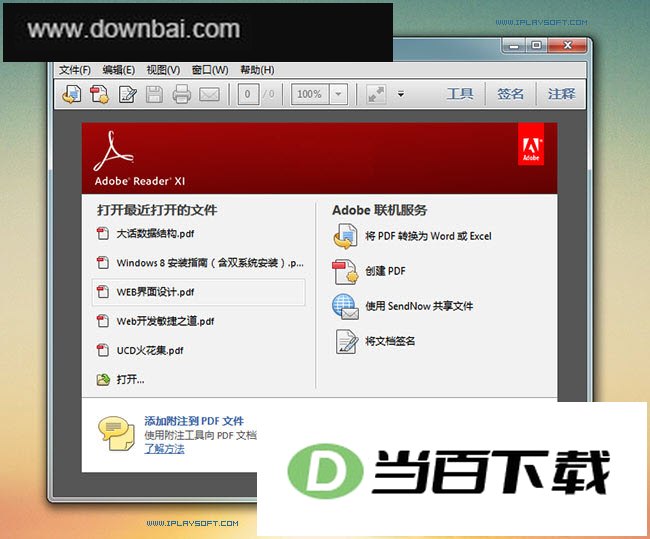The width and height of the screenshot is (650, 539).
Task: Click the PDF icon beside UCD火花集.pdf
Action: click(x=103, y=350)
